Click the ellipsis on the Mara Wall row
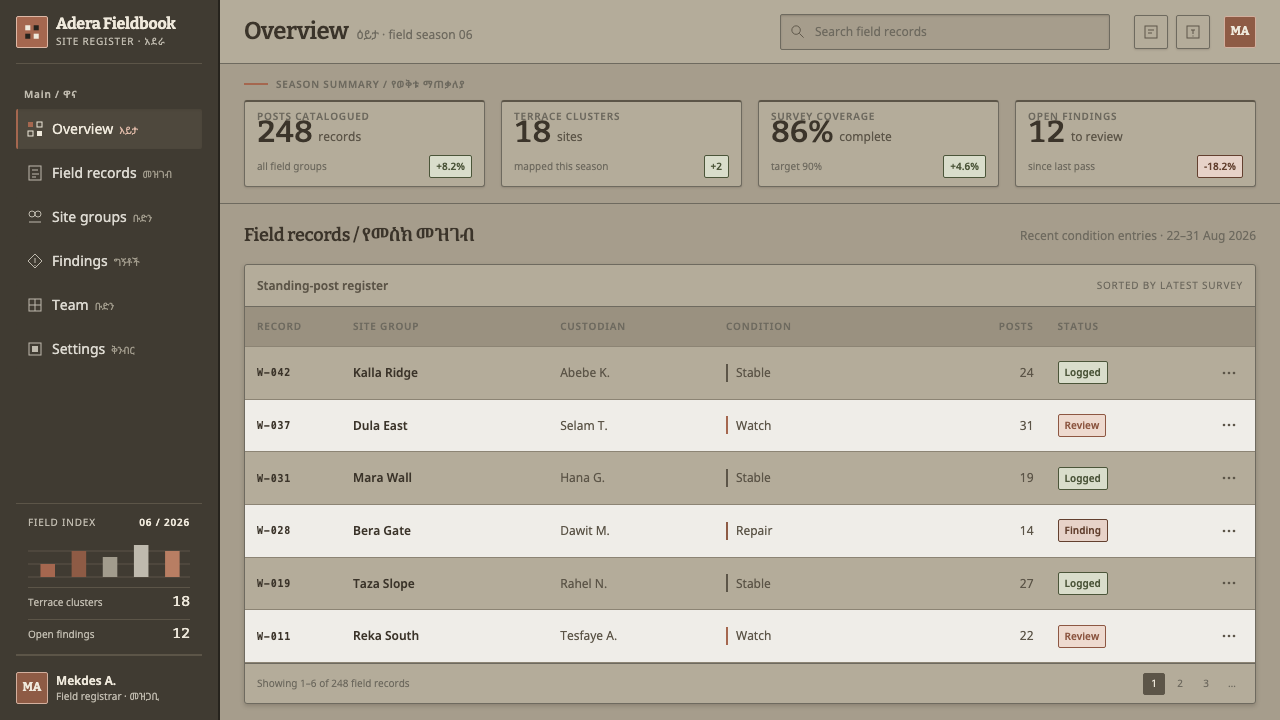 tap(1229, 478)
